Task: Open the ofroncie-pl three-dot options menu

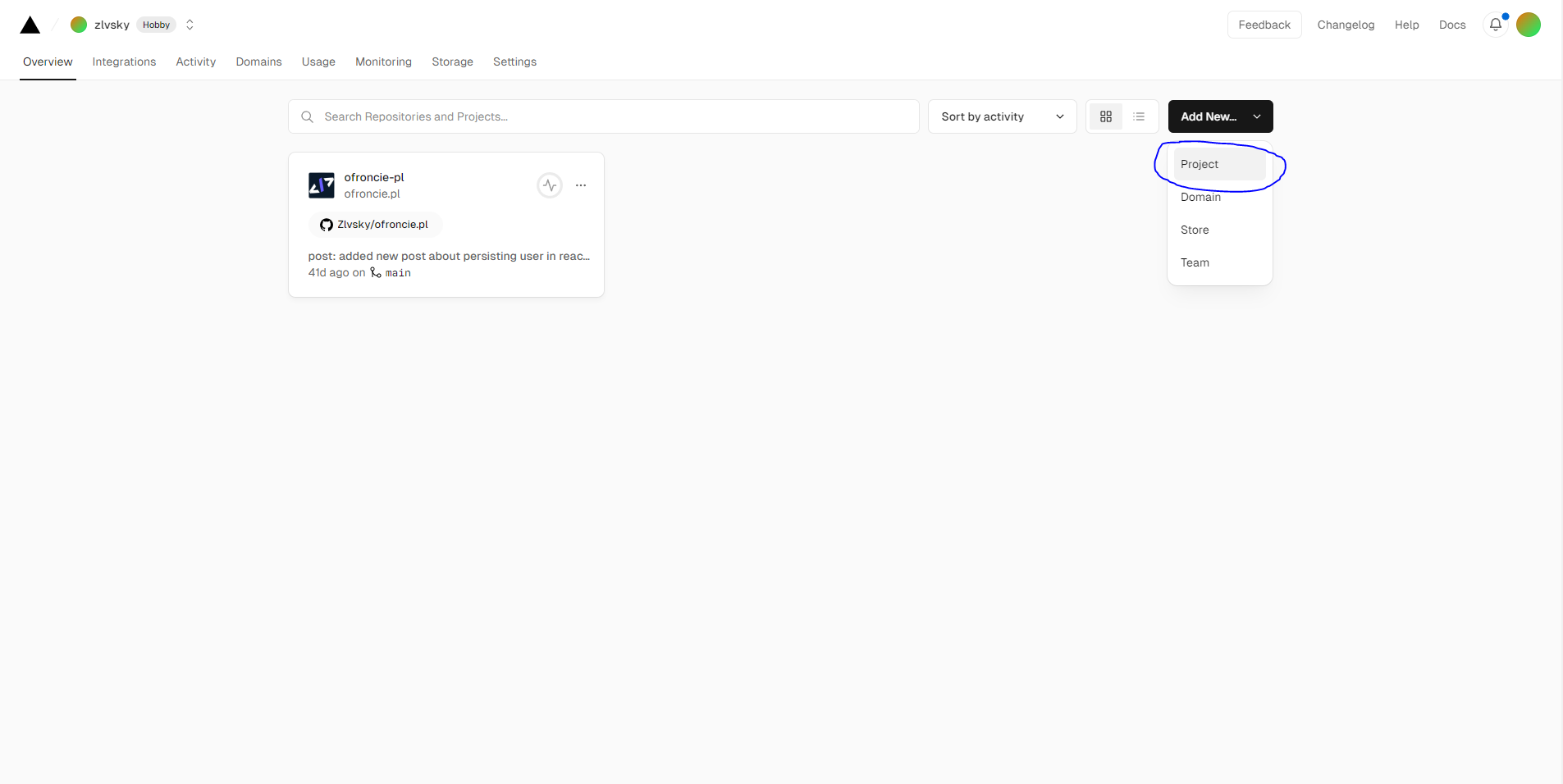Action: (581, 185)
